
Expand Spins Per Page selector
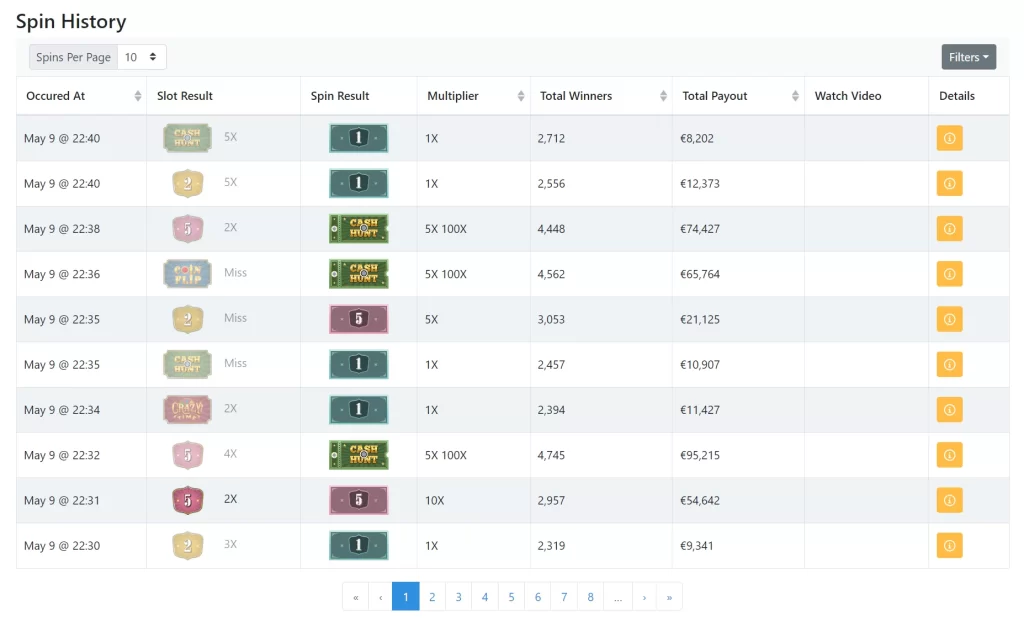[x=142, y=57]
